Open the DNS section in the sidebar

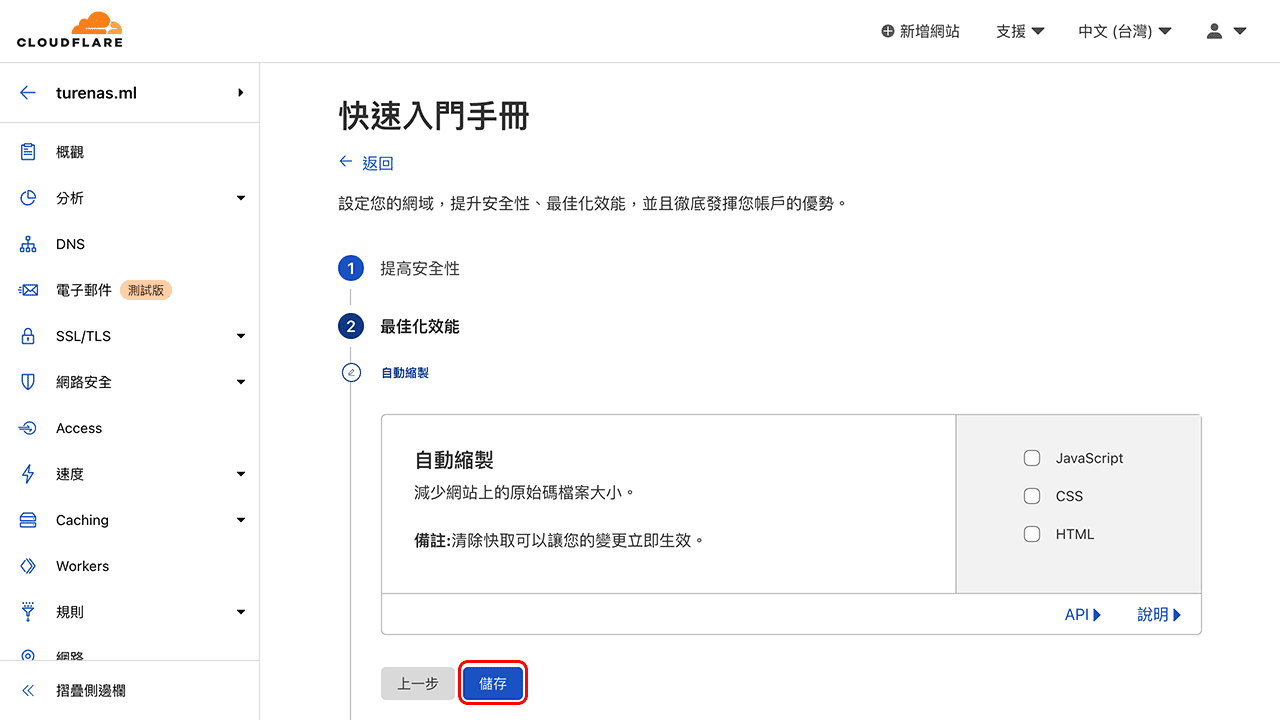[70, 243]
